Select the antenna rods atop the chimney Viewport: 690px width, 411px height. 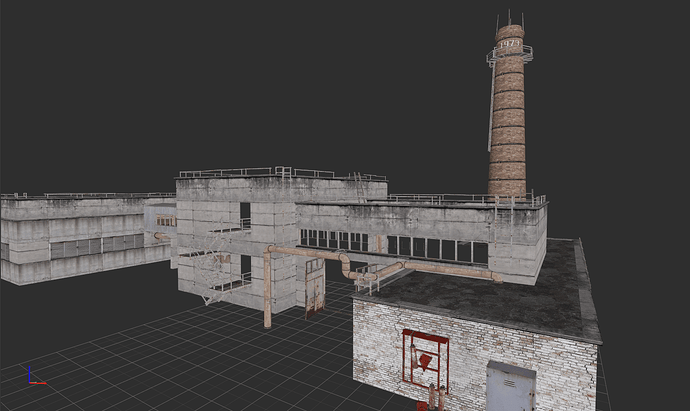pyautogui.click(x=509, y=18)
